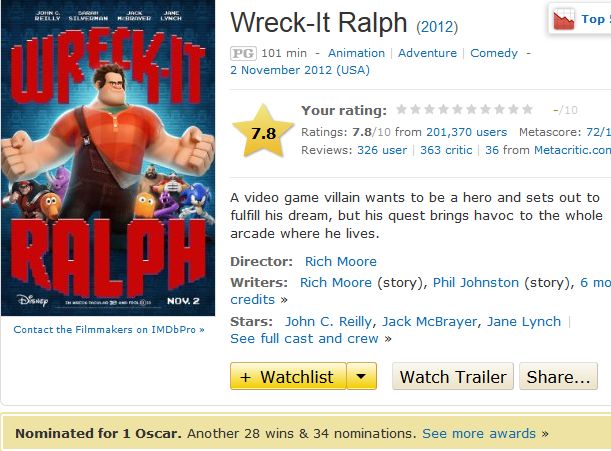
Task: Rate the movie one star
Action: point(401,110)
